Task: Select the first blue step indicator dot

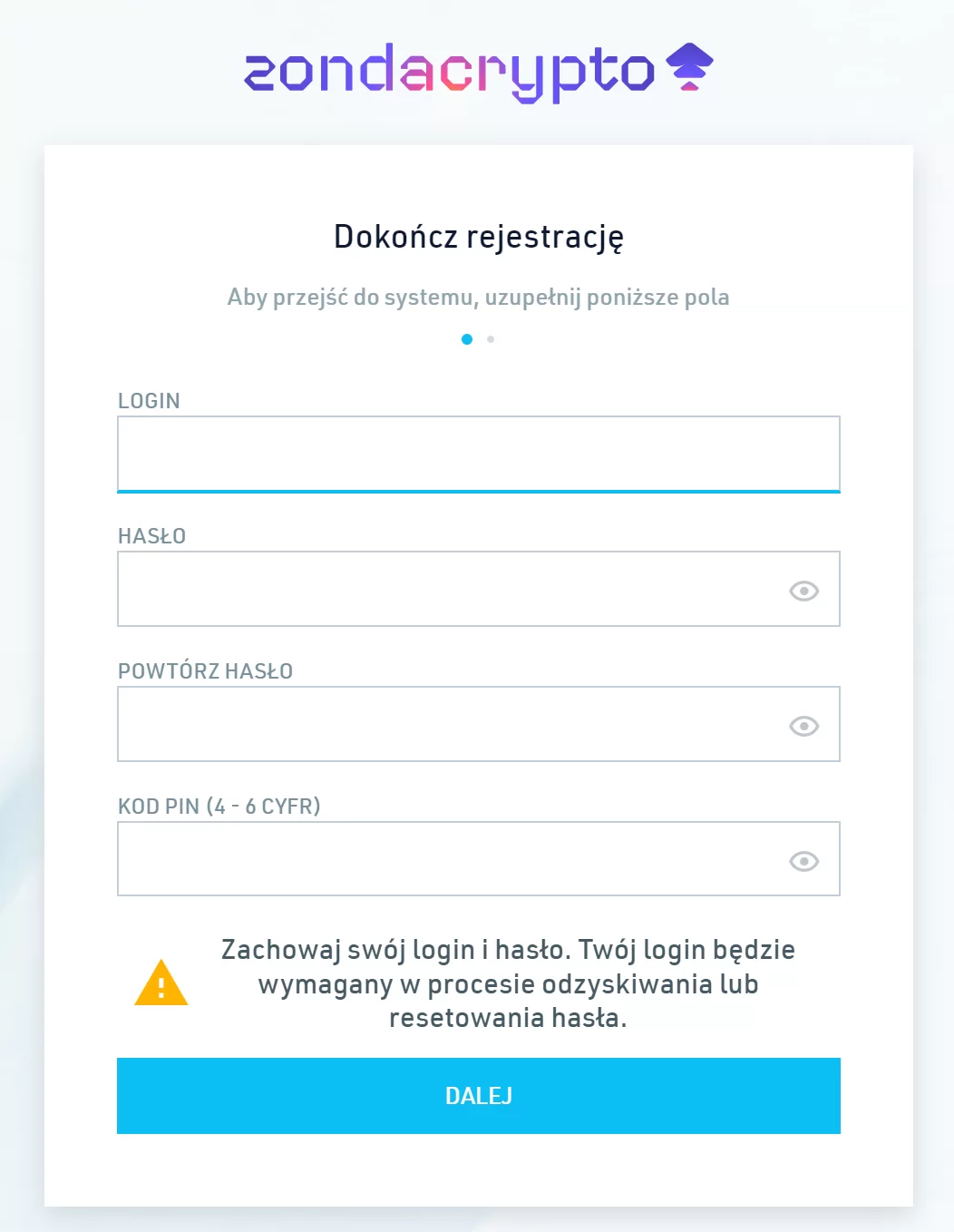Action: pos(467,339)
